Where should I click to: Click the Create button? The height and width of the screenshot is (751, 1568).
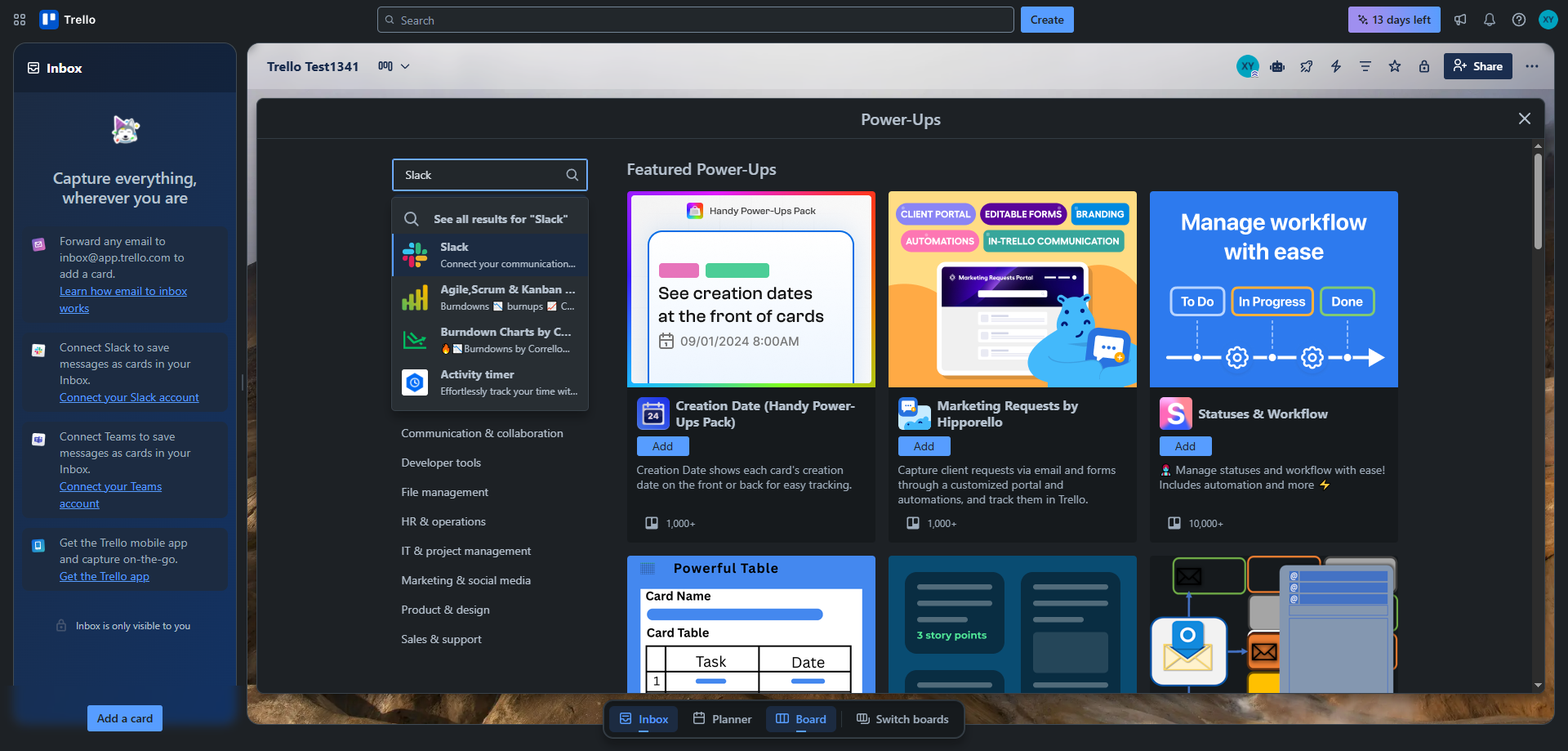point(1046,20)
